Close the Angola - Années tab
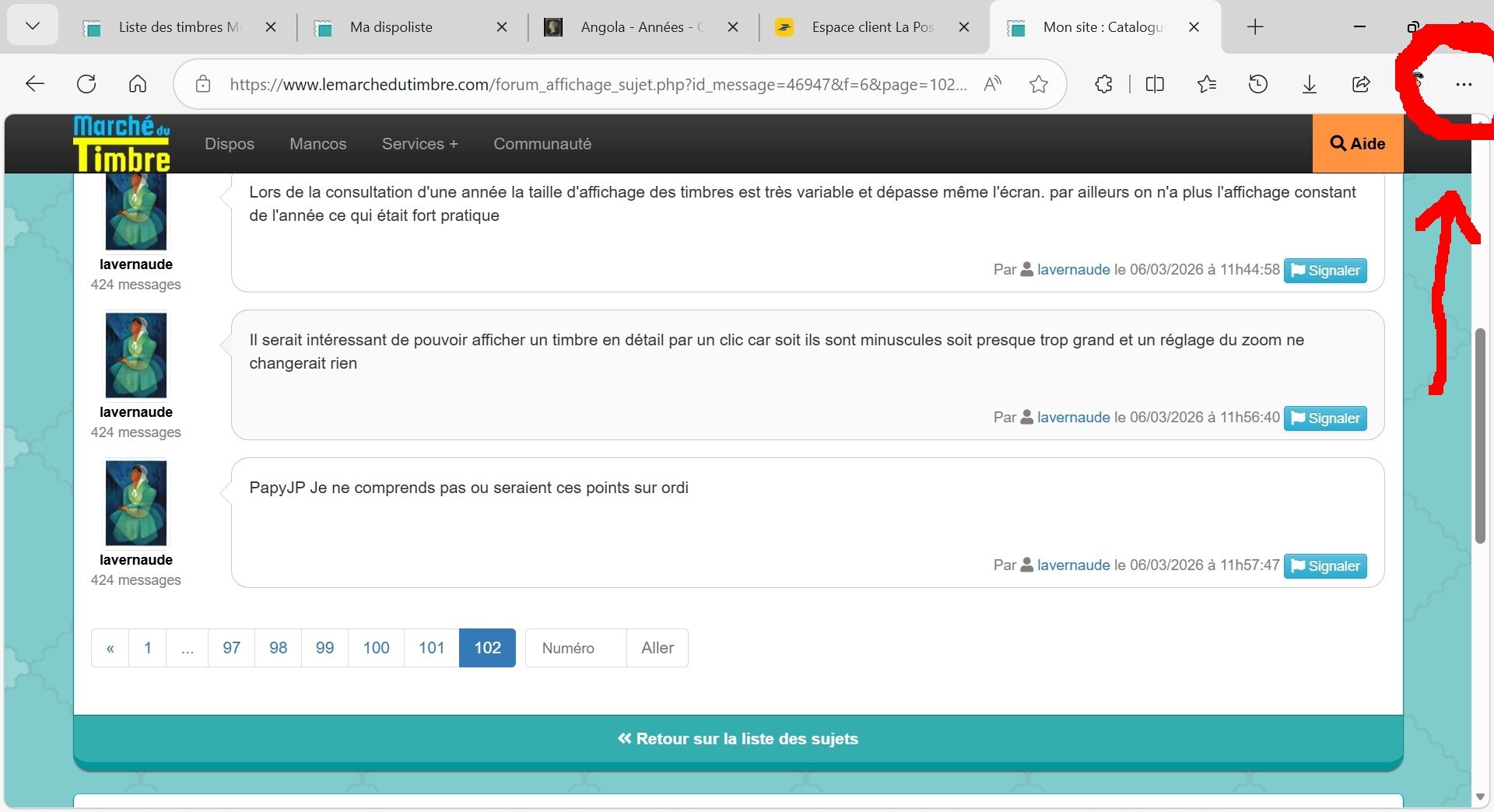The image size is (1494, 812). pos(733,27)
